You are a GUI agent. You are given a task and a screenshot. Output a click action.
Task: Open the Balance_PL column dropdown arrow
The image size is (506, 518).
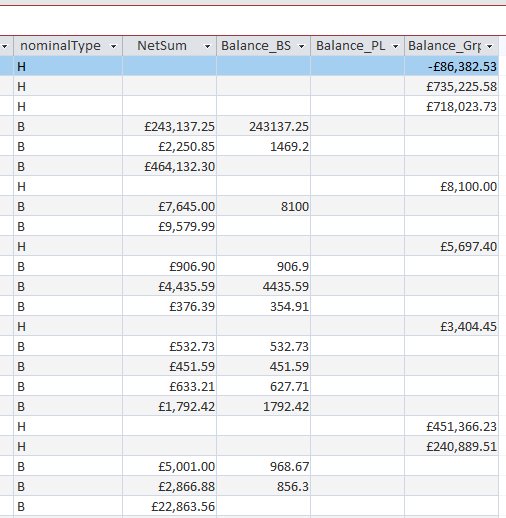click(395, 46)
